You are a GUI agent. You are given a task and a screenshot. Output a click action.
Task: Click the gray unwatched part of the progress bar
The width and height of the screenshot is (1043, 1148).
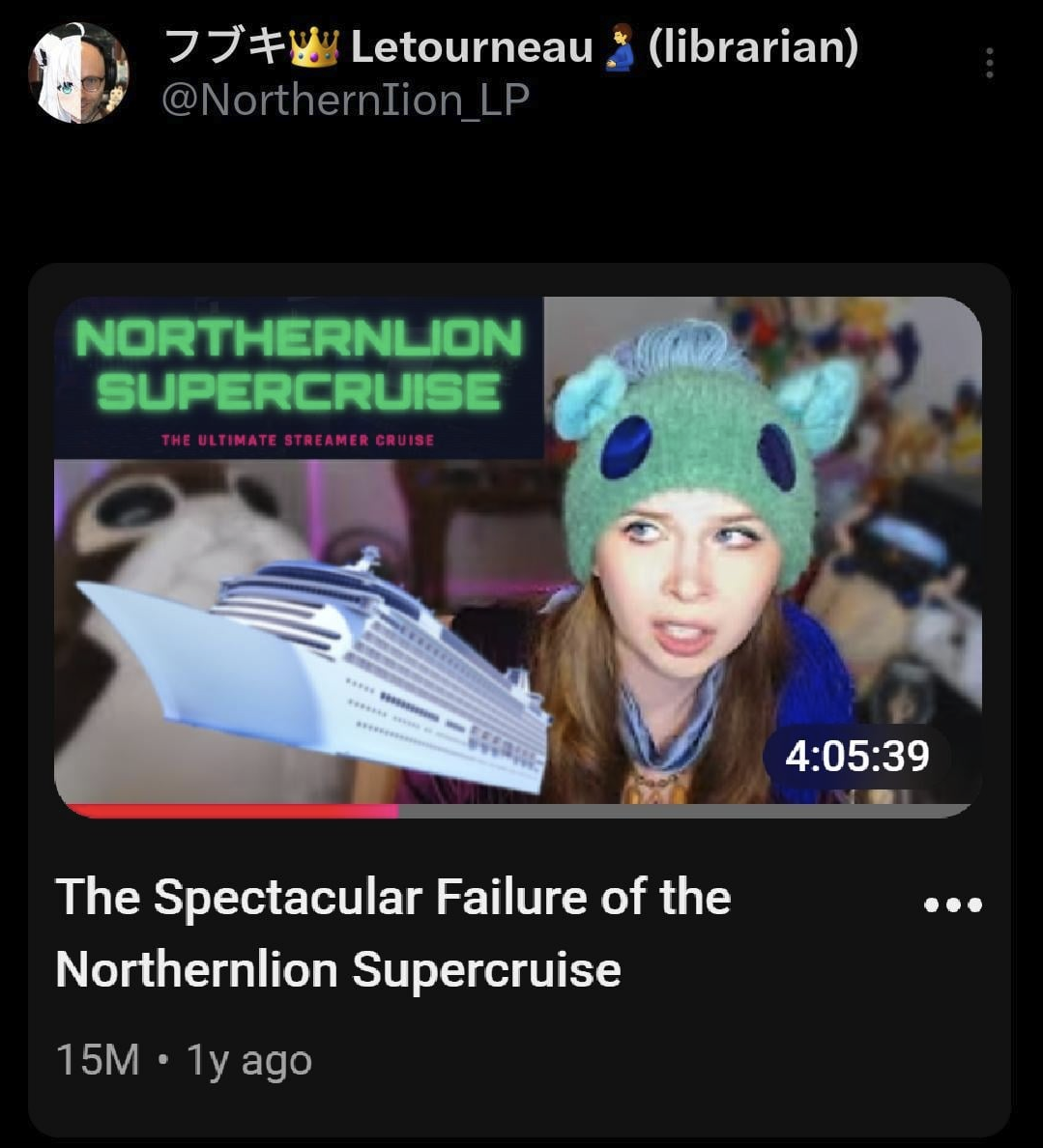[677, 810]
